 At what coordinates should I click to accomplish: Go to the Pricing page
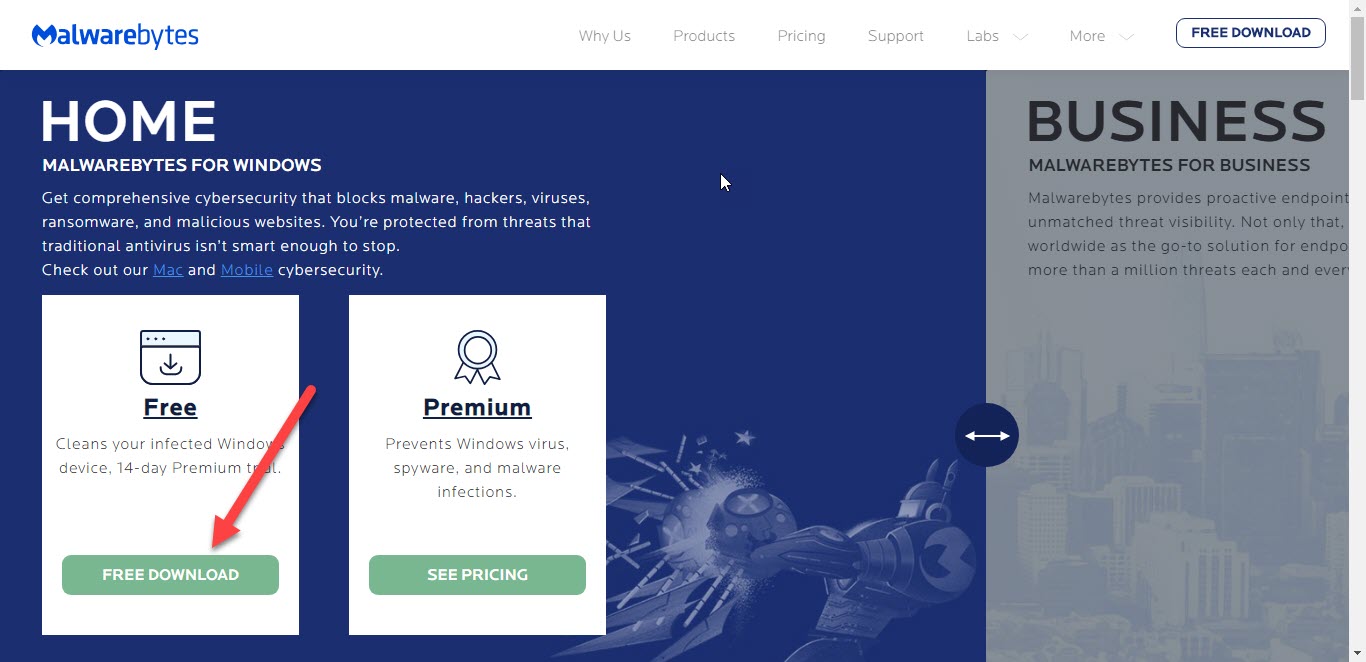(801, 36)
